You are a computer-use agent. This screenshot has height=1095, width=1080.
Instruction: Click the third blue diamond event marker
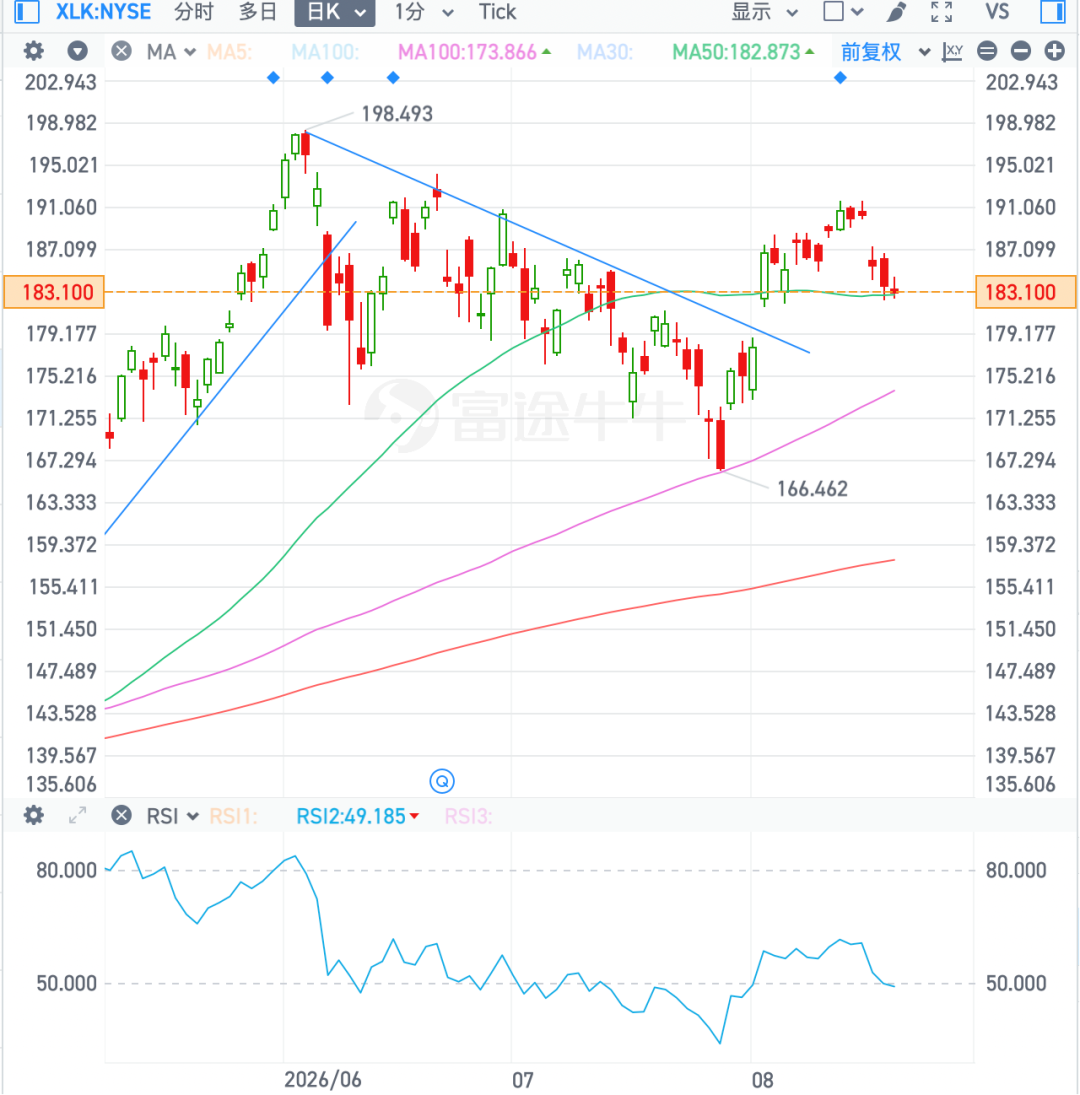[x=393, y=78]
